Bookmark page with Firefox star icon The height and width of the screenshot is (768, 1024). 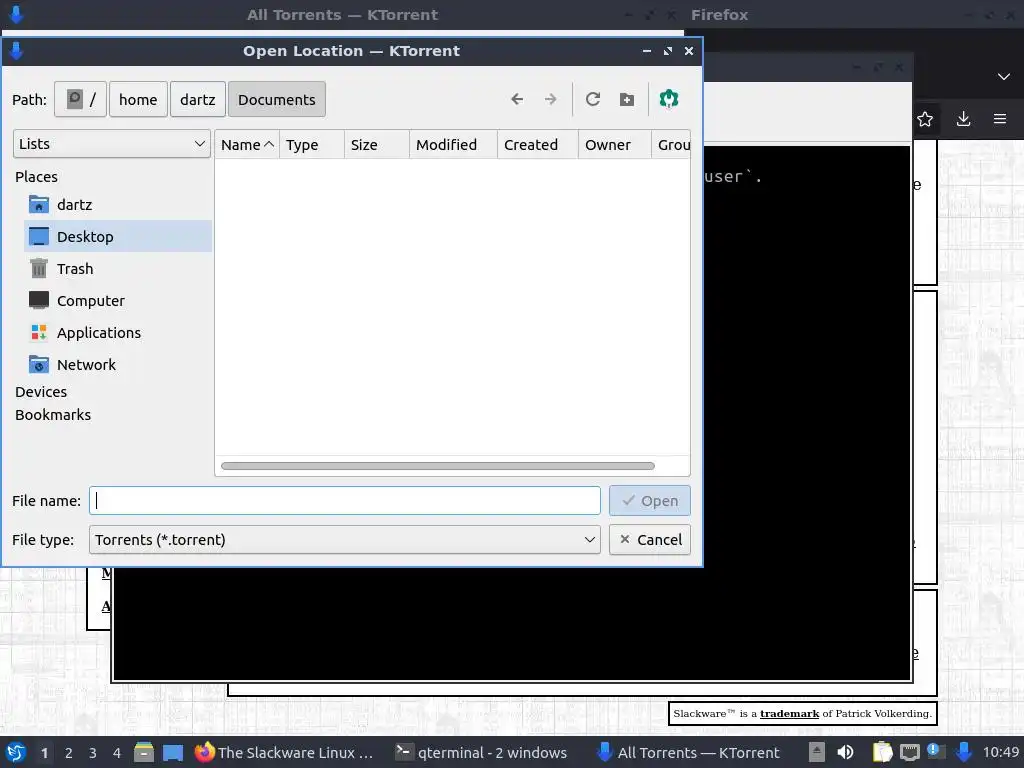click(925, 119)
